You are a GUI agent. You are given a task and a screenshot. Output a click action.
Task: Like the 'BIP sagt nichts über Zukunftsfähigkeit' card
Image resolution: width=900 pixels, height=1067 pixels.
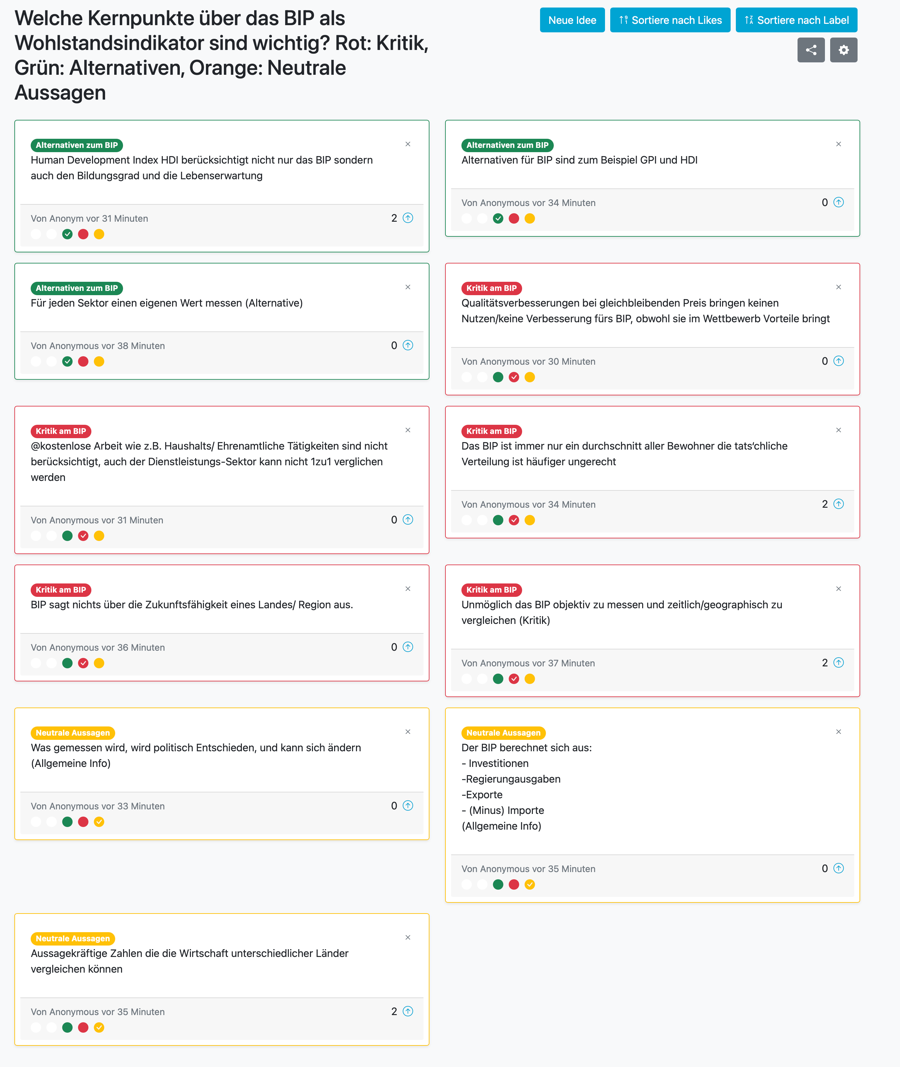pos(408,646)
